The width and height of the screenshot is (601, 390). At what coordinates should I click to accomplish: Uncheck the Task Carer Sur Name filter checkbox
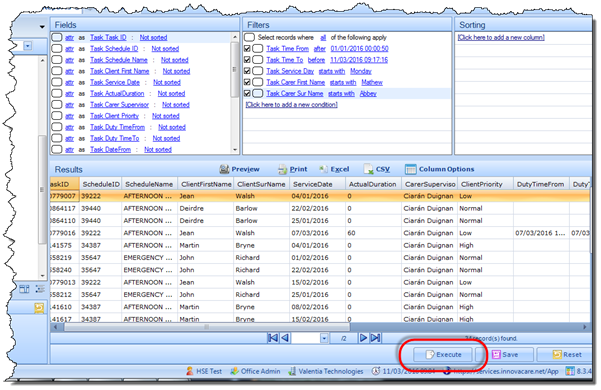click(x=247, y=93)
